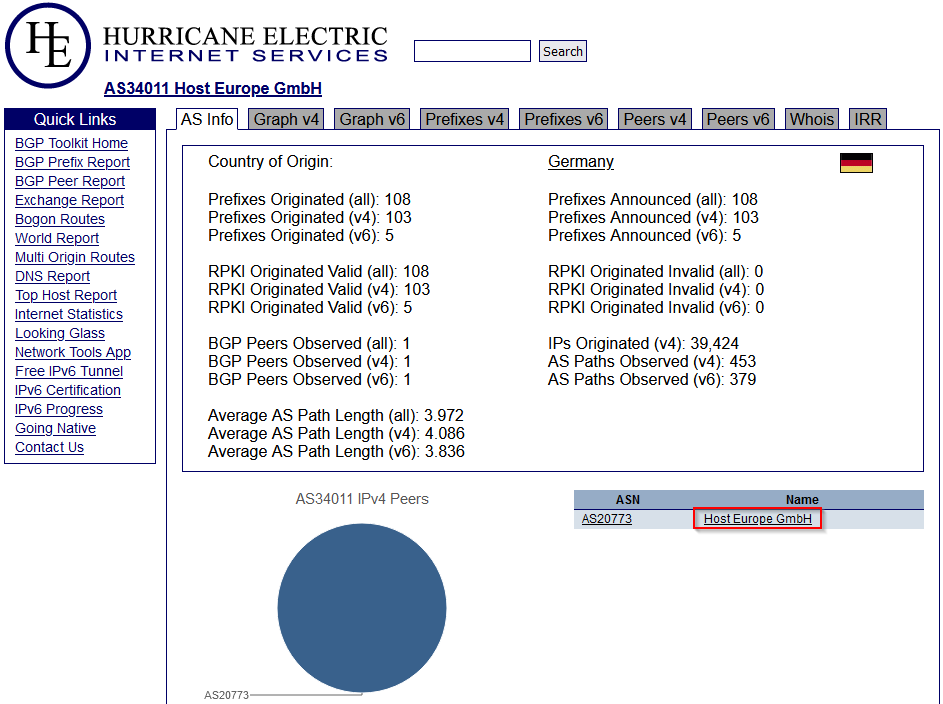
Task: Open the Going Native link
Action: coord(55,428)
